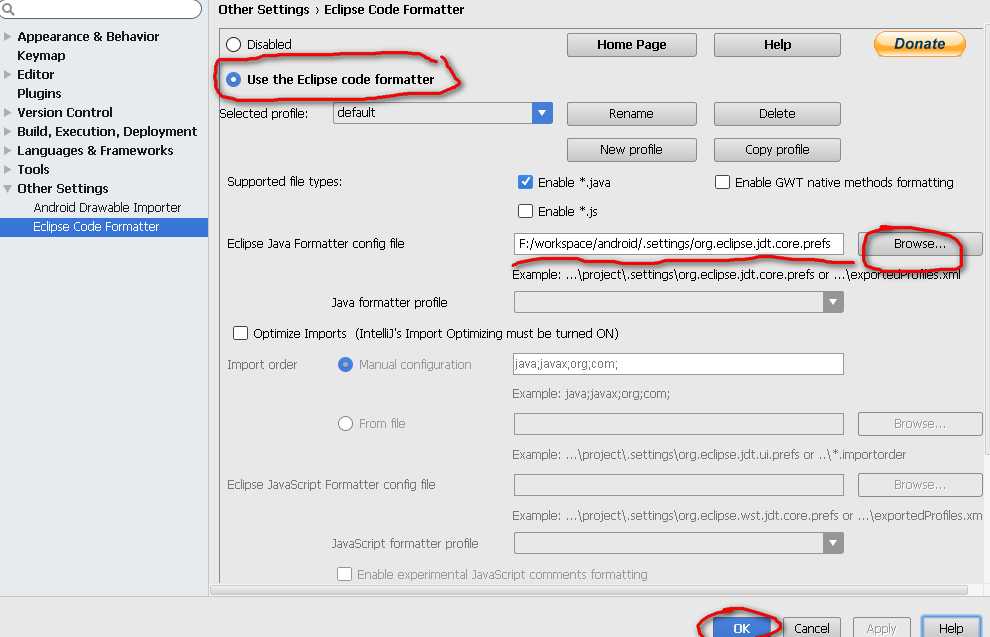
Task: Browse for Eclipse JavaScript Formatter config file
Action: click(x=920, y=485)
